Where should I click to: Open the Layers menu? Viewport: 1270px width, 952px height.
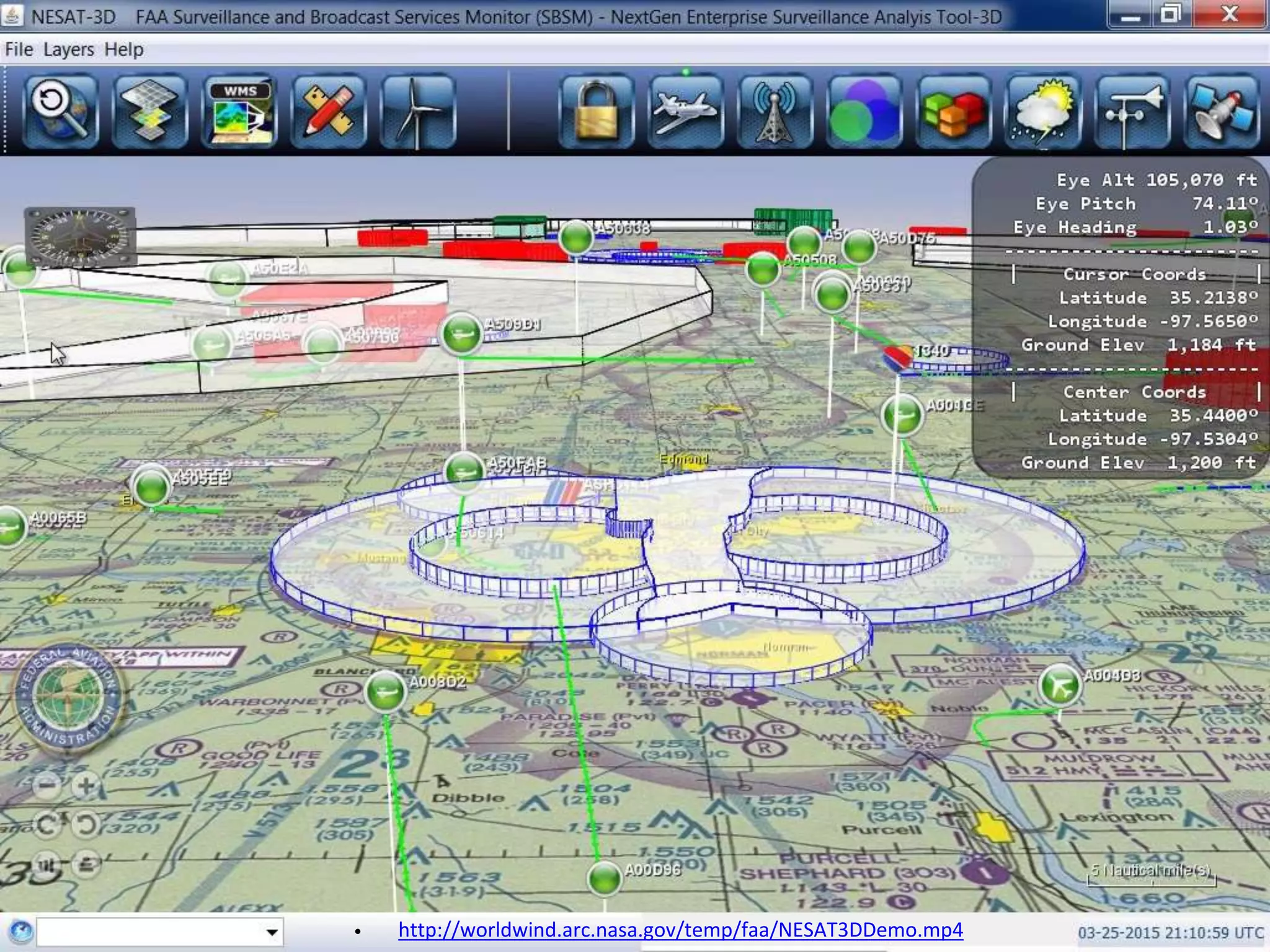coord(68,50)
